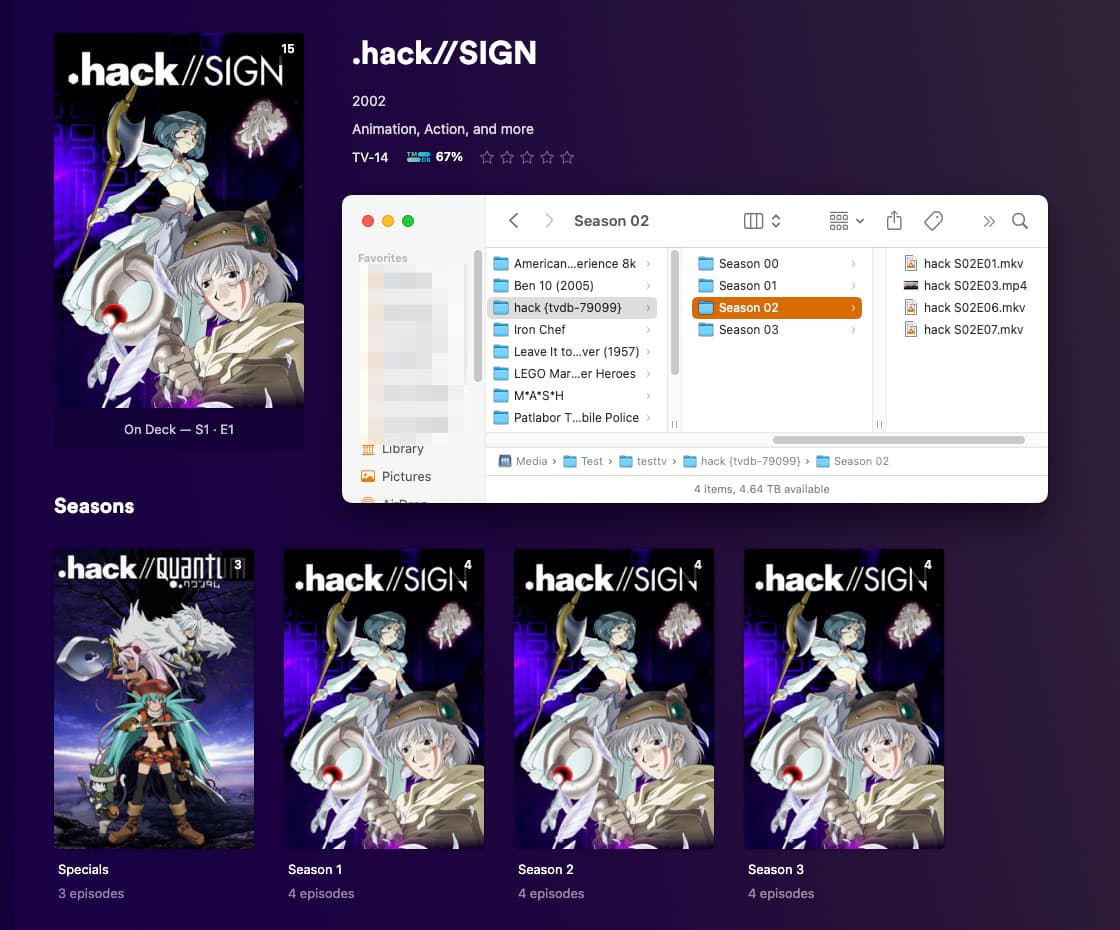Viewport: 1120px width, 930px height.
Task: Rate .hack//SIGN two stars
Action: coord(507,157)
